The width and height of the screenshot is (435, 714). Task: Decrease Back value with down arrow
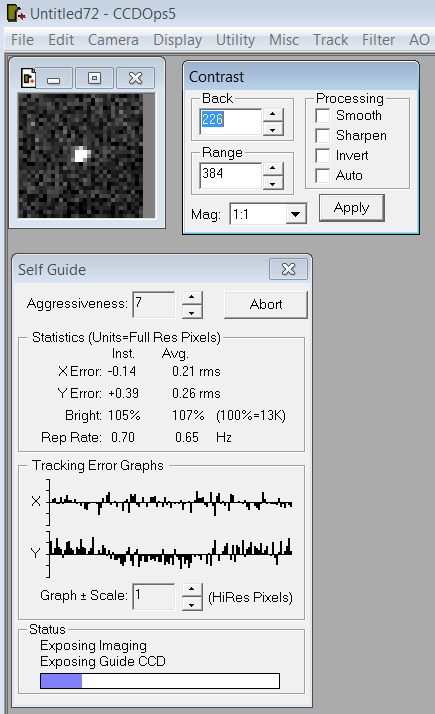coord(272,129)
